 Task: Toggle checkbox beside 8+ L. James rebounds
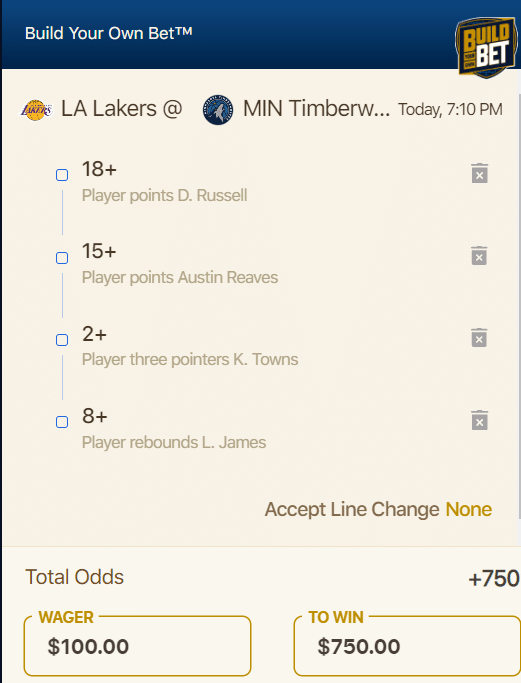point(62,422)
